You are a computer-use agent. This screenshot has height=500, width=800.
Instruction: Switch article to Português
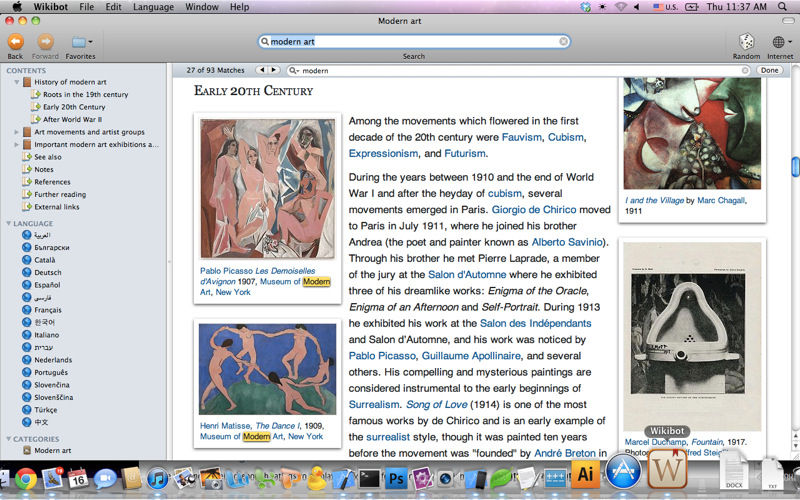tap(51, 372)
